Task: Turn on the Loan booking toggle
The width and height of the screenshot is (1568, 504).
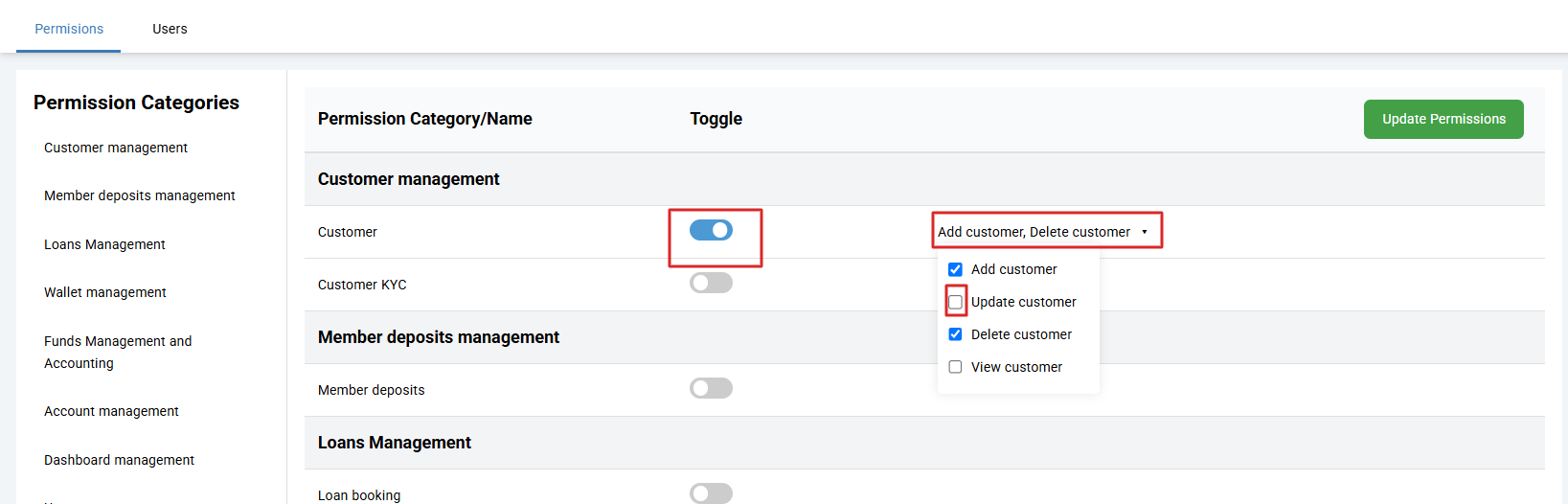Action: 711,493
